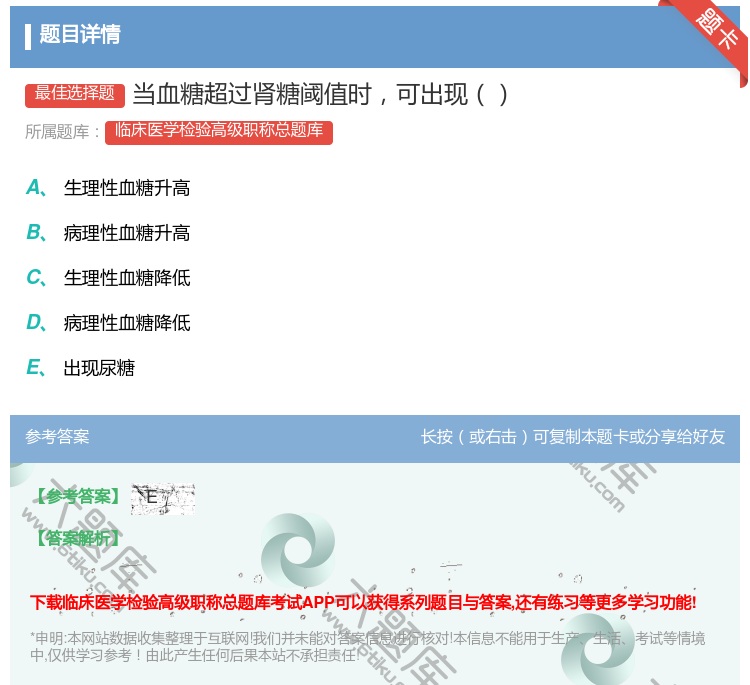Click the letter A option marker
The width and height of the screenshot is (750, 685).
(x=36, y=188)
